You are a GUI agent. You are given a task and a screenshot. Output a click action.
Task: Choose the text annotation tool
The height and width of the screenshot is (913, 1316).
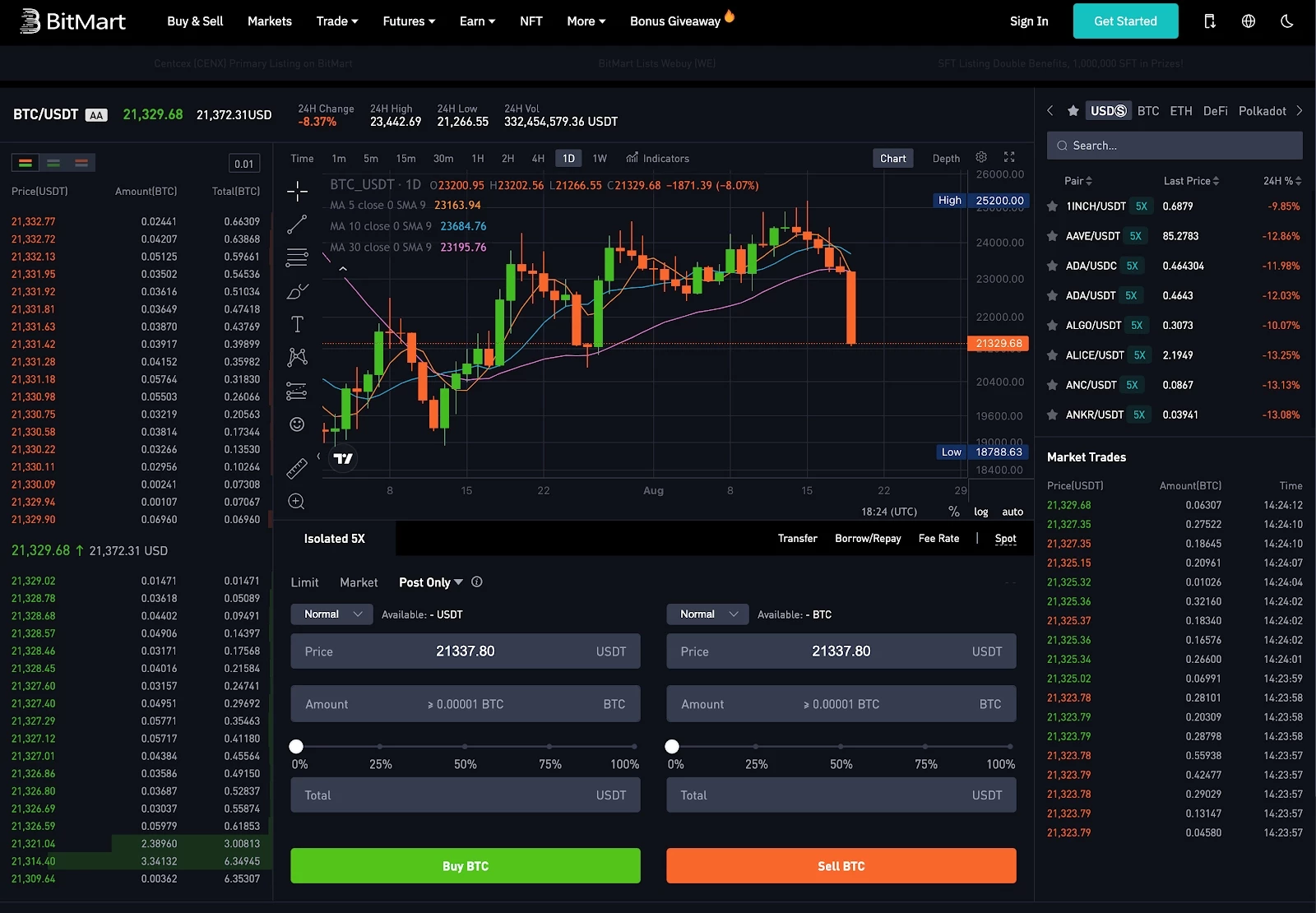coord(297,324)
